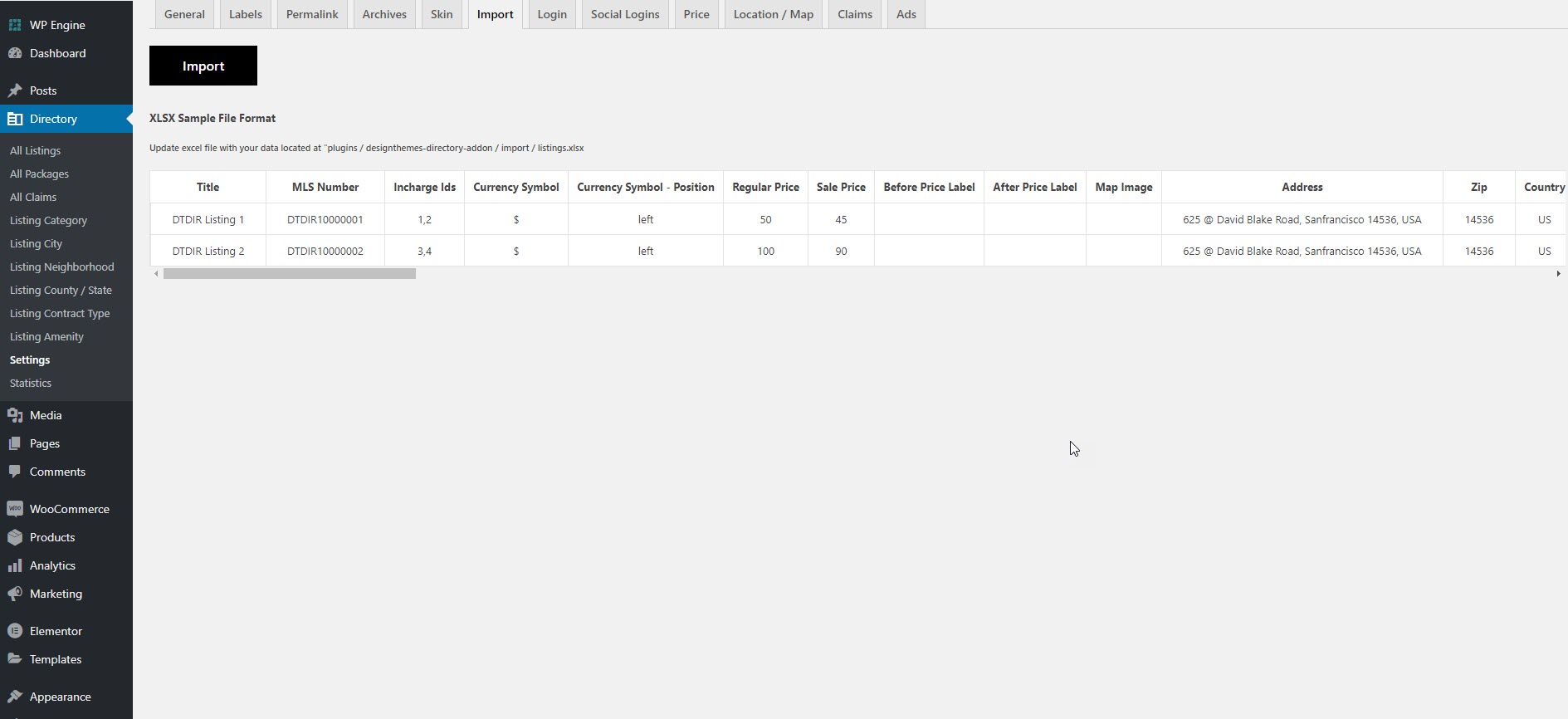Click the Templates folder icon
The image size is (1568, 719).
(x=15, y=659)
